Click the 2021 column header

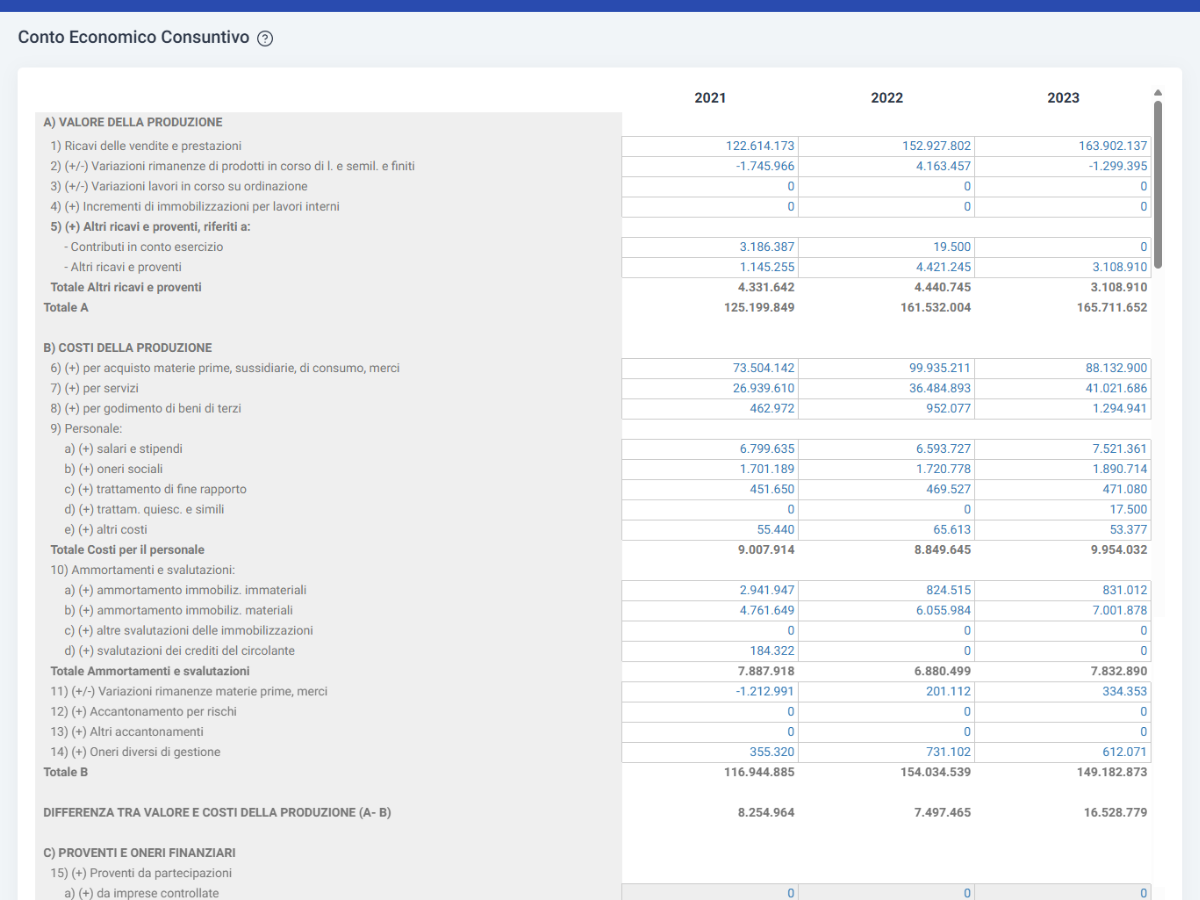pos(710,98)
